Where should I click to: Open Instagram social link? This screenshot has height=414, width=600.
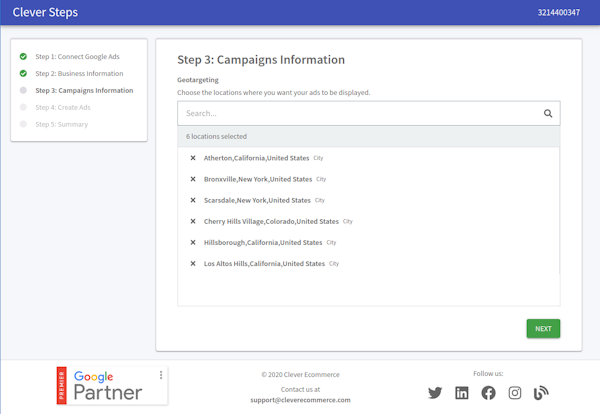tap(515, 393)
